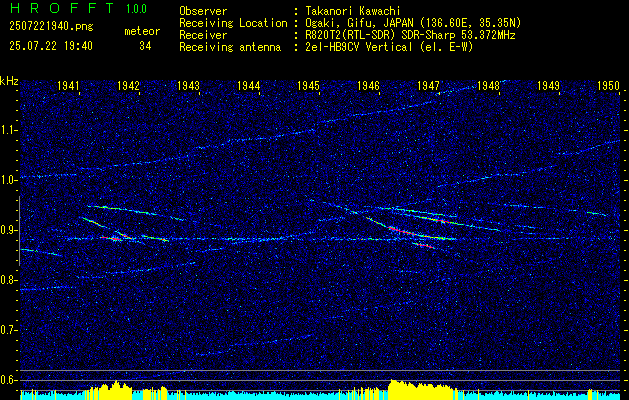Click observer name Takanori Kawachi
Screen dimensions: 629x400
(x=352, y=12)
